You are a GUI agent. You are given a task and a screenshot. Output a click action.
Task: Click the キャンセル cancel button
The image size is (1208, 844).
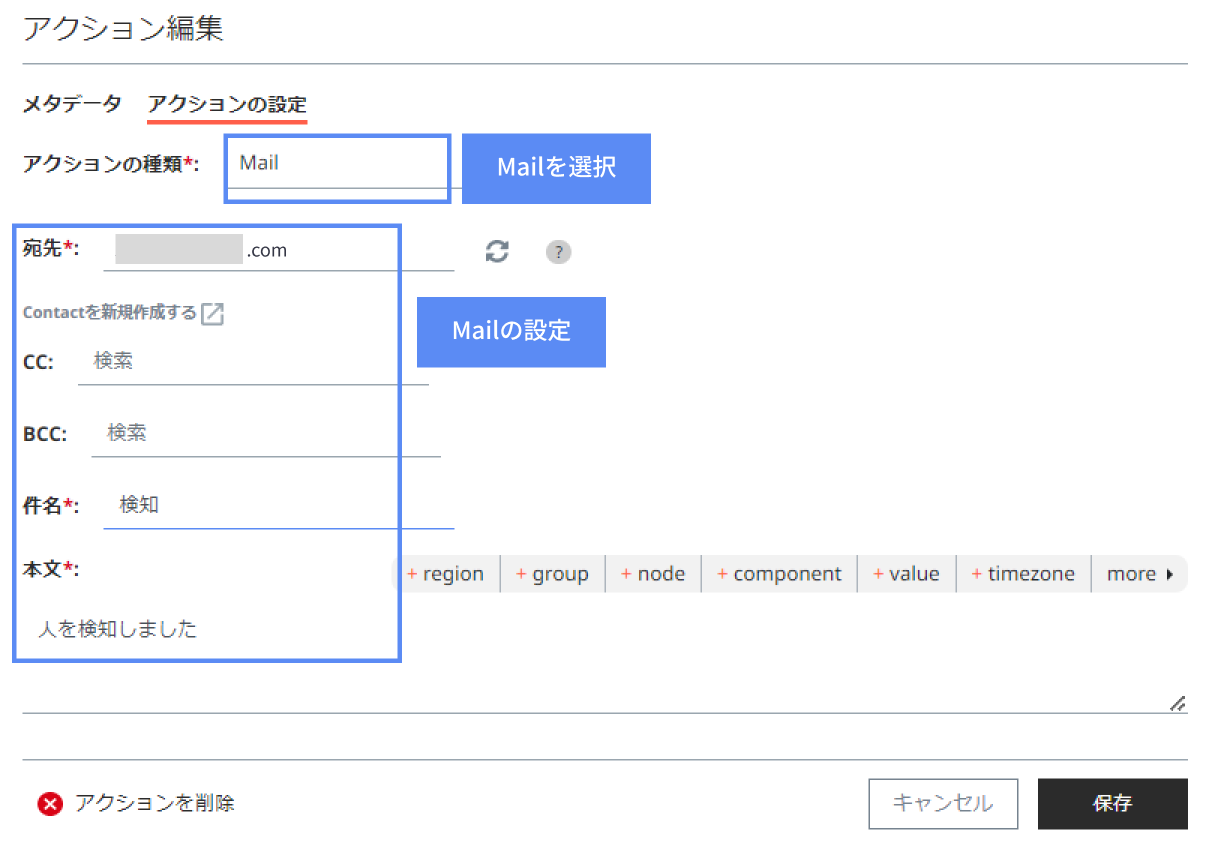point(943,803)
